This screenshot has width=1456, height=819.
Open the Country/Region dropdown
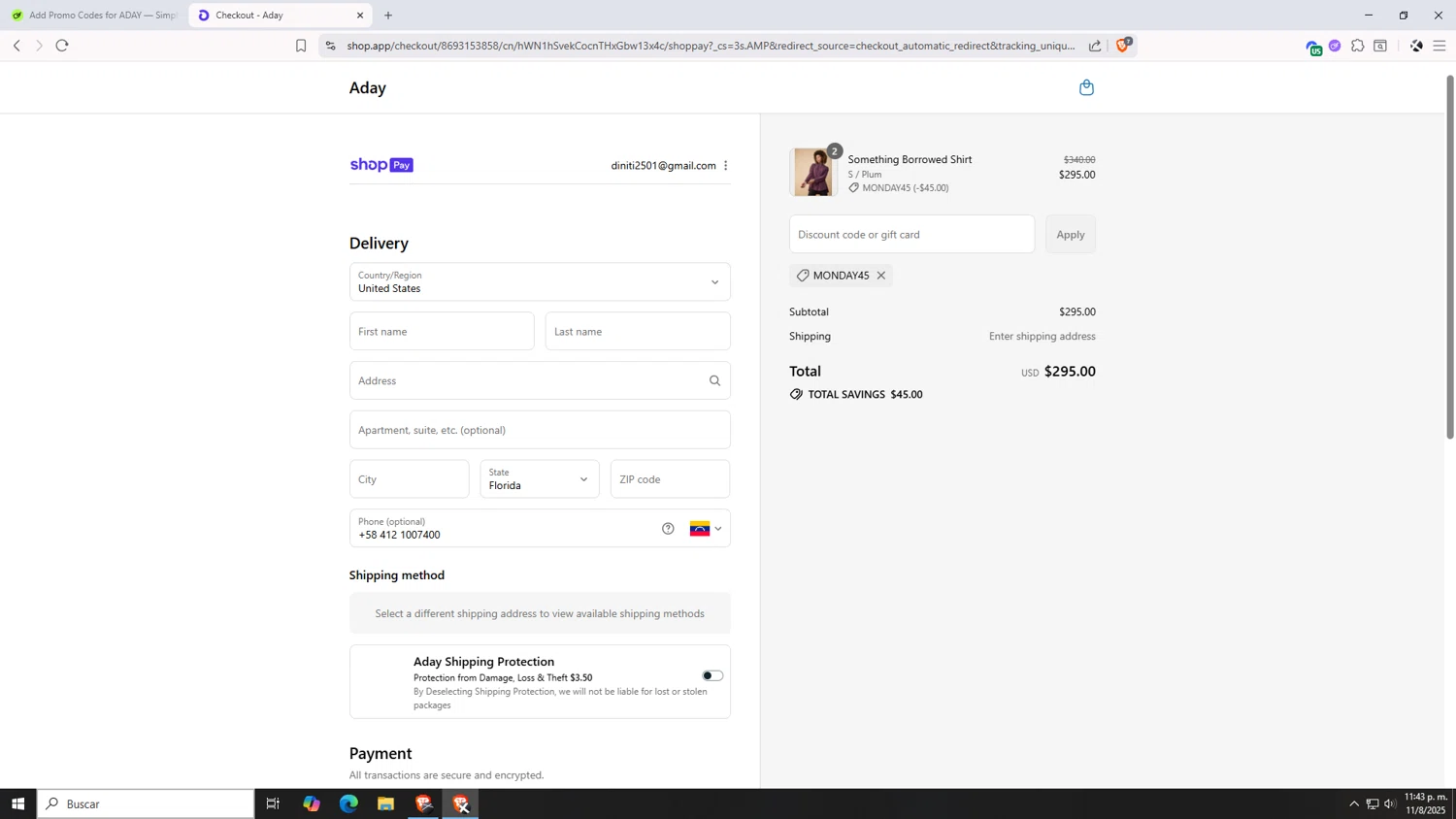540,281
